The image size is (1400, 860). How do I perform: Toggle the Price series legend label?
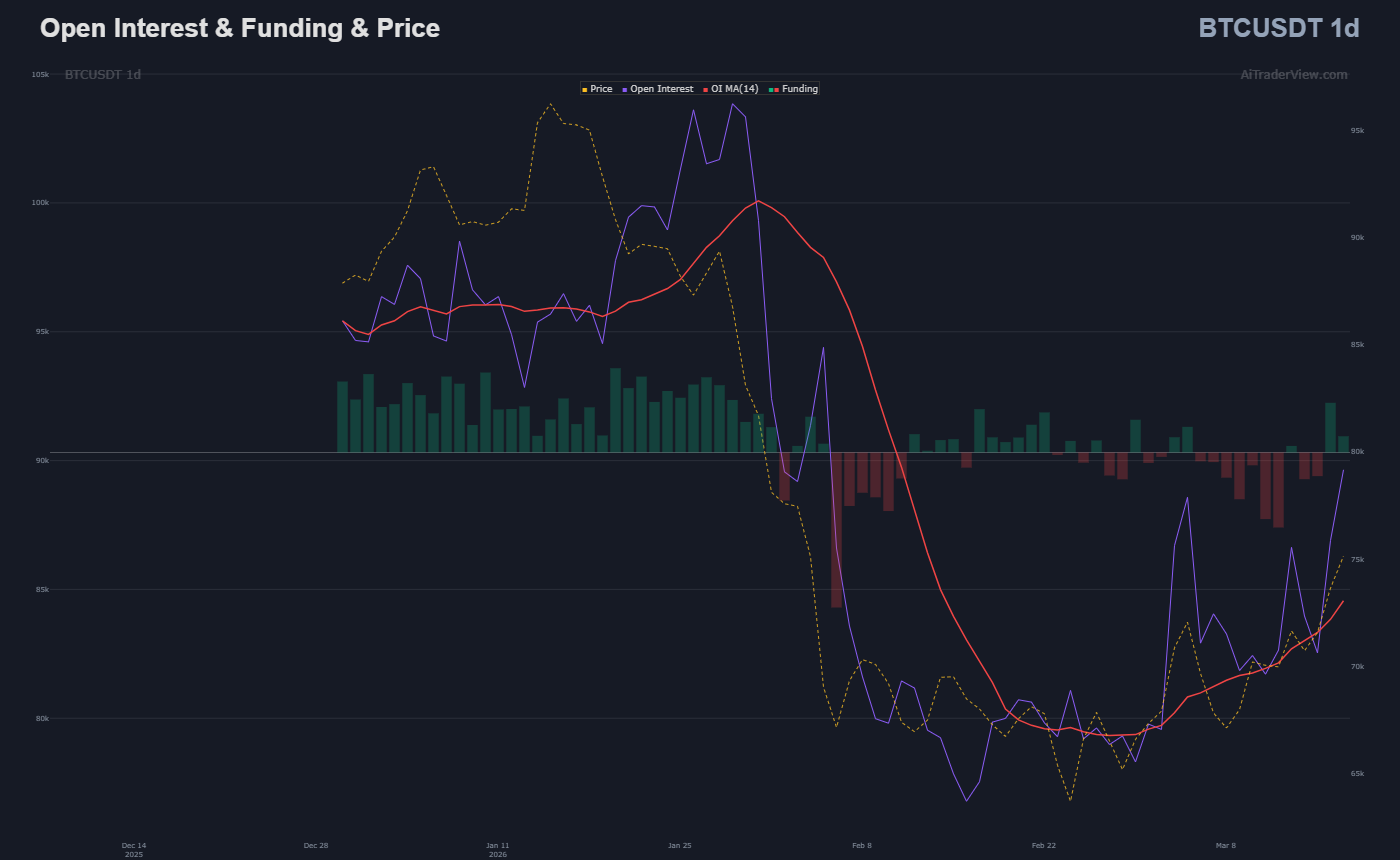(601, 89)
